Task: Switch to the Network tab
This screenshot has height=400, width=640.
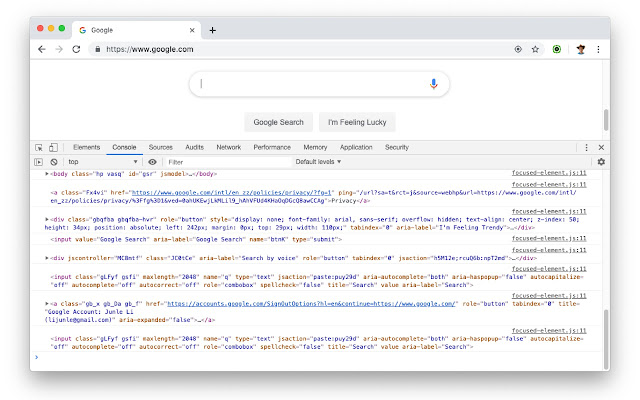Action: [x=229, y=147]
